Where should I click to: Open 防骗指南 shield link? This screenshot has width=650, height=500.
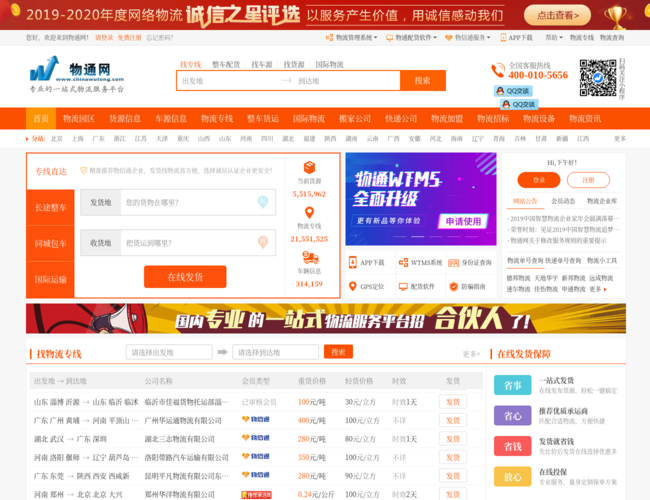point(468,286)
